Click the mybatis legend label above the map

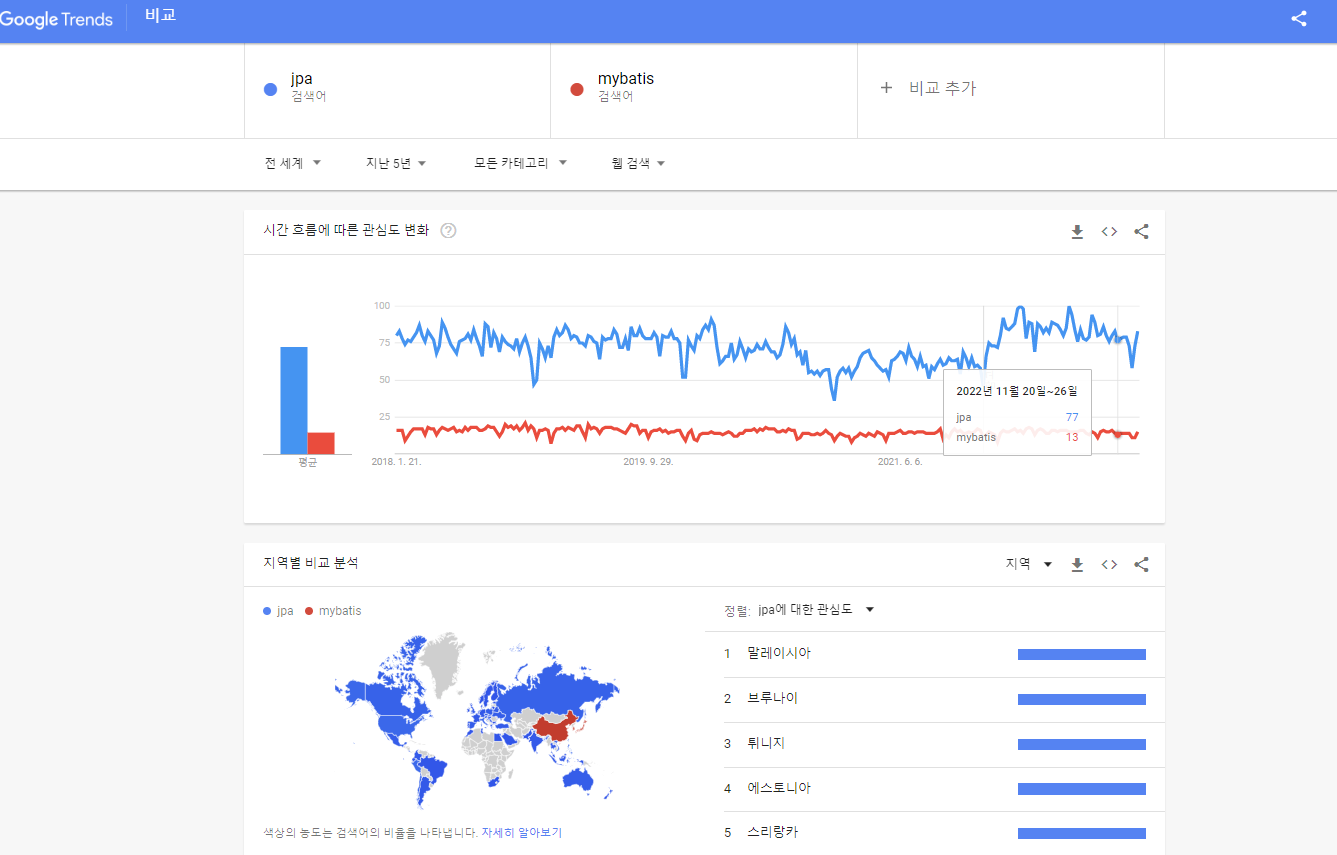(340, 610)
